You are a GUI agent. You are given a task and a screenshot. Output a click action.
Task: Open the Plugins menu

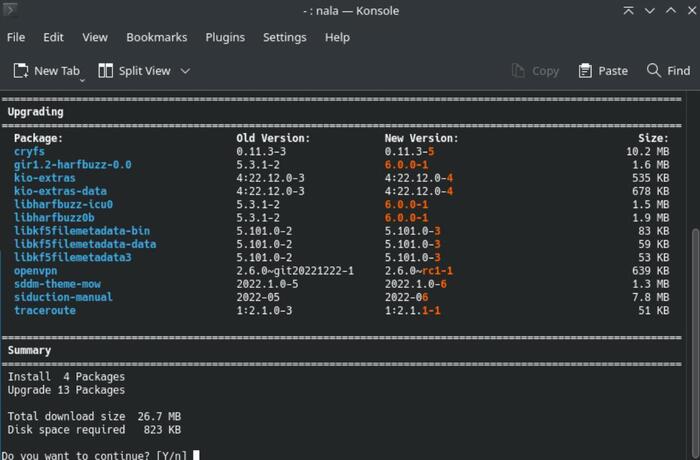coord(225,38)
